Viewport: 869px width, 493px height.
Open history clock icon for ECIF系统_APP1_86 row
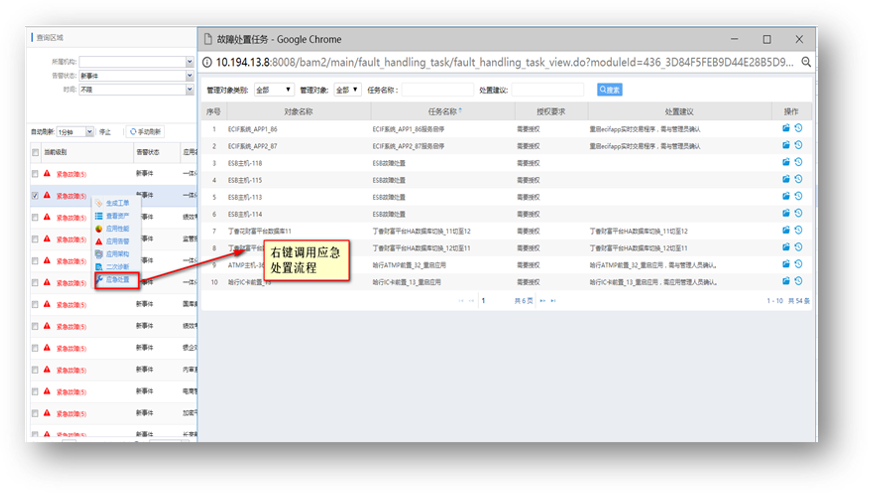(x=798, y=128)
